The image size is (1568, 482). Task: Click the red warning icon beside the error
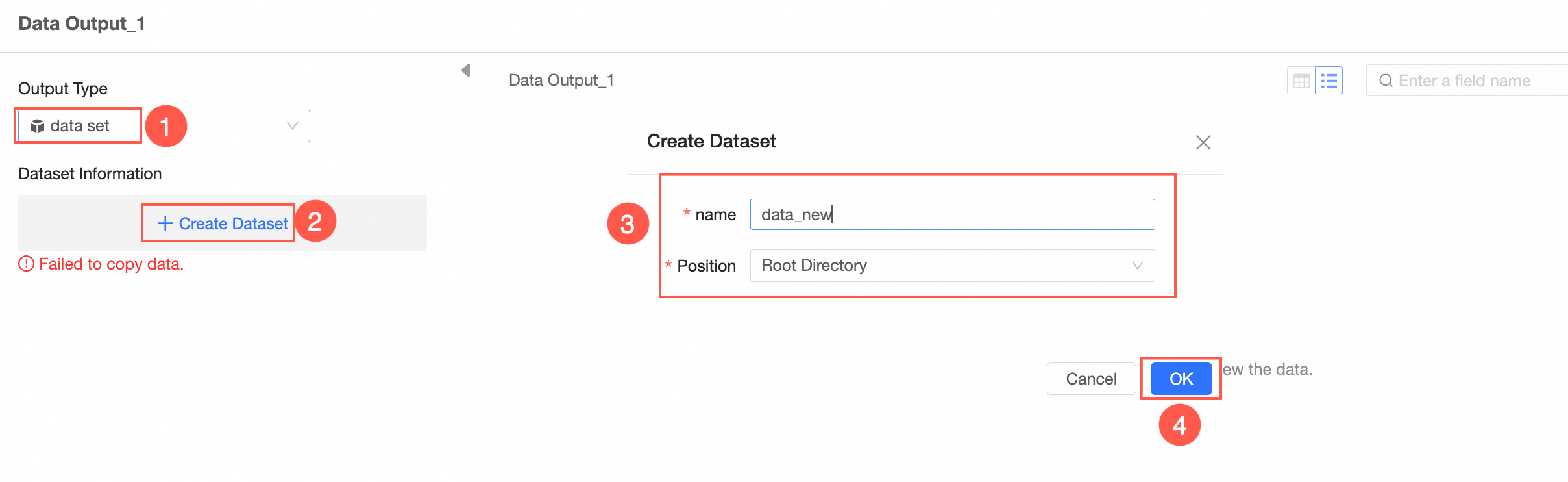[26, 264]
